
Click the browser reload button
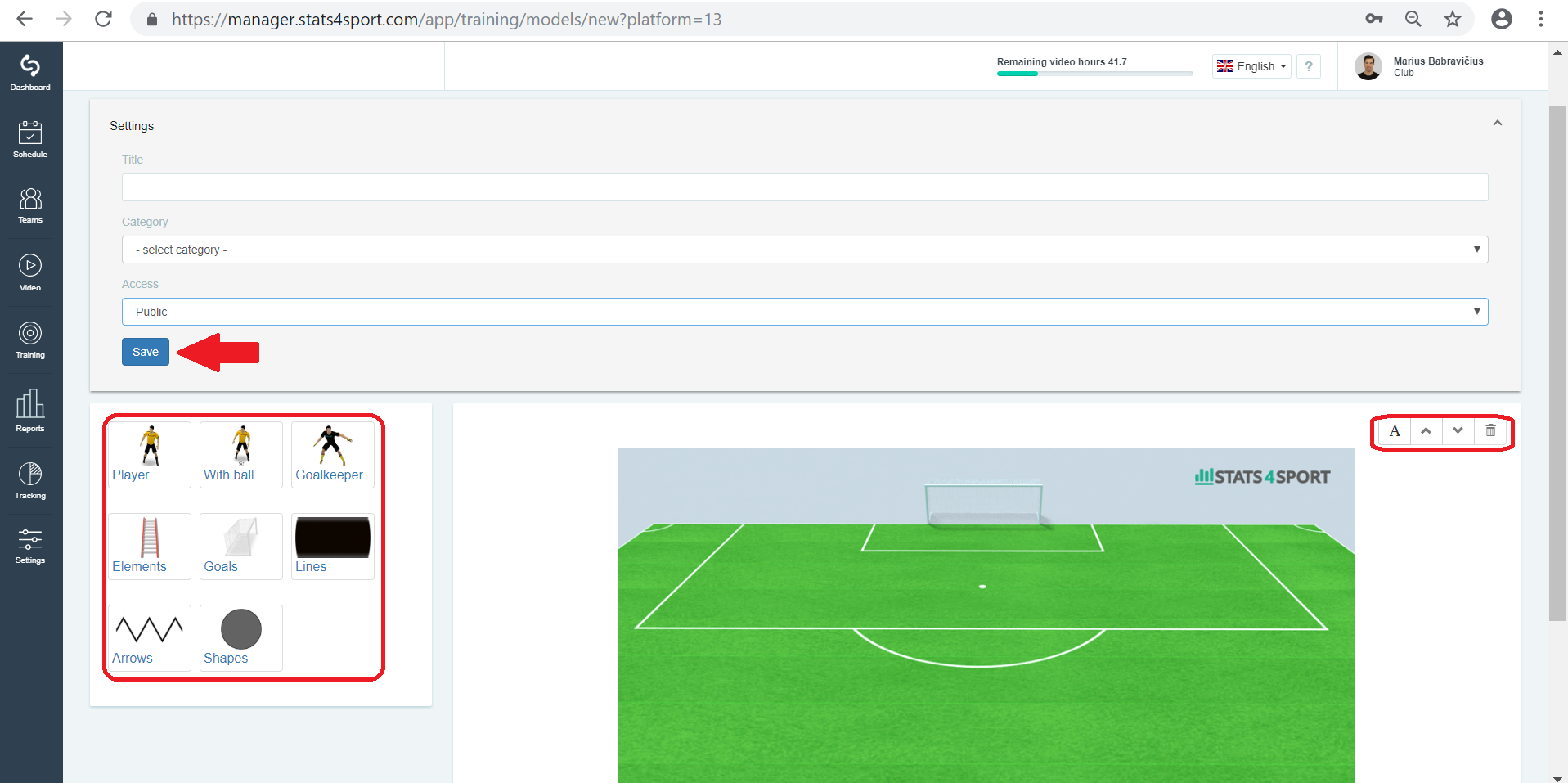tap(103, 19)
